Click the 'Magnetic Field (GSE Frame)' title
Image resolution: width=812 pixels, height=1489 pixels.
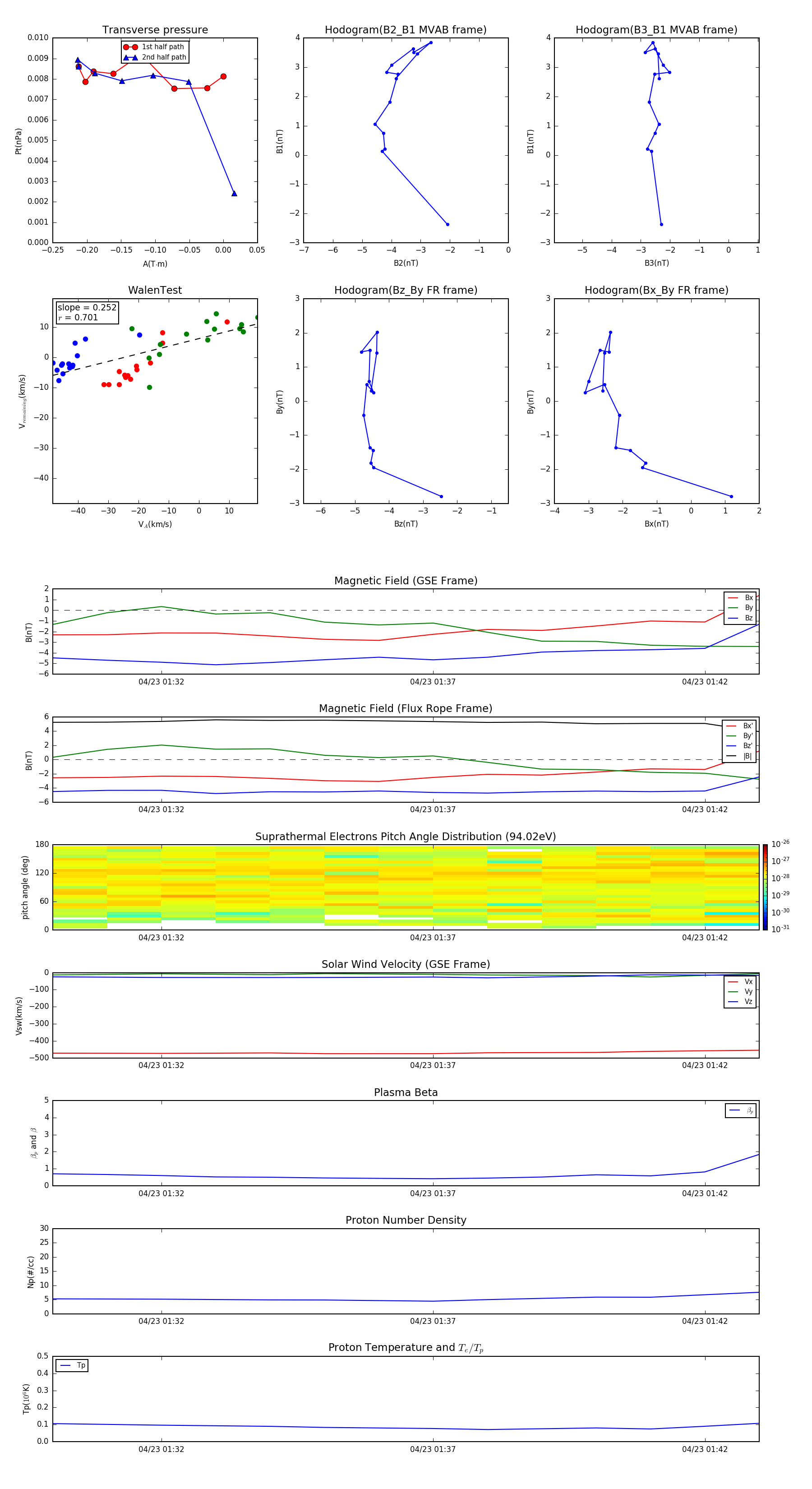(406, 581)
